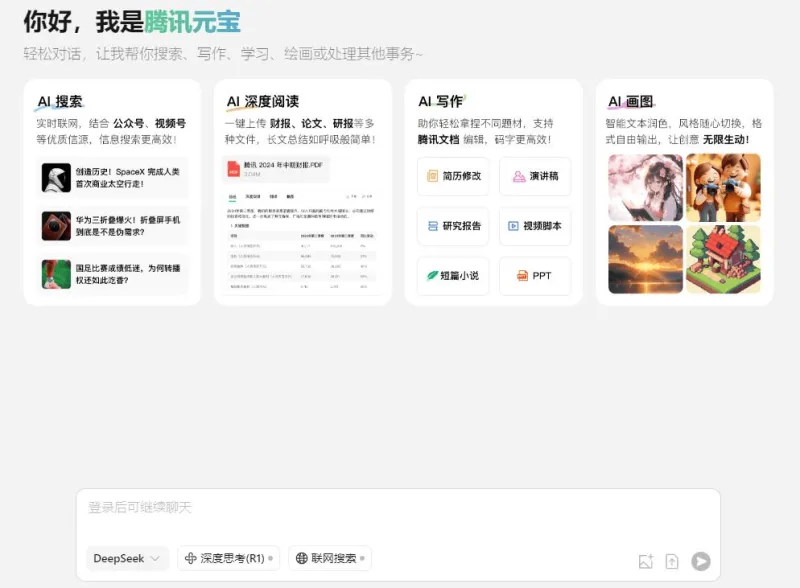Click the orange slide icon beside PPT
The width and height of the screenshot is (800, 588).
coord(522,276)
